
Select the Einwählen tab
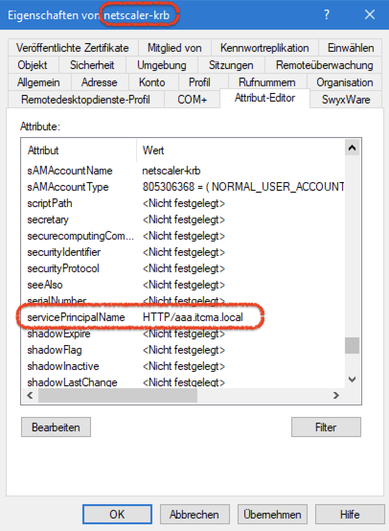[x=350, y=48]
